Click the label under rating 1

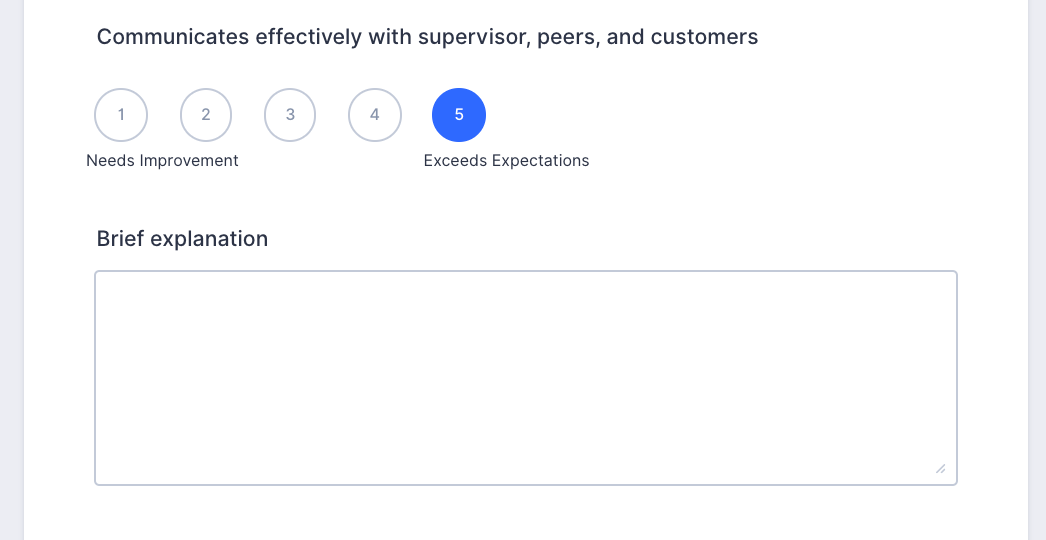[162, 161]
